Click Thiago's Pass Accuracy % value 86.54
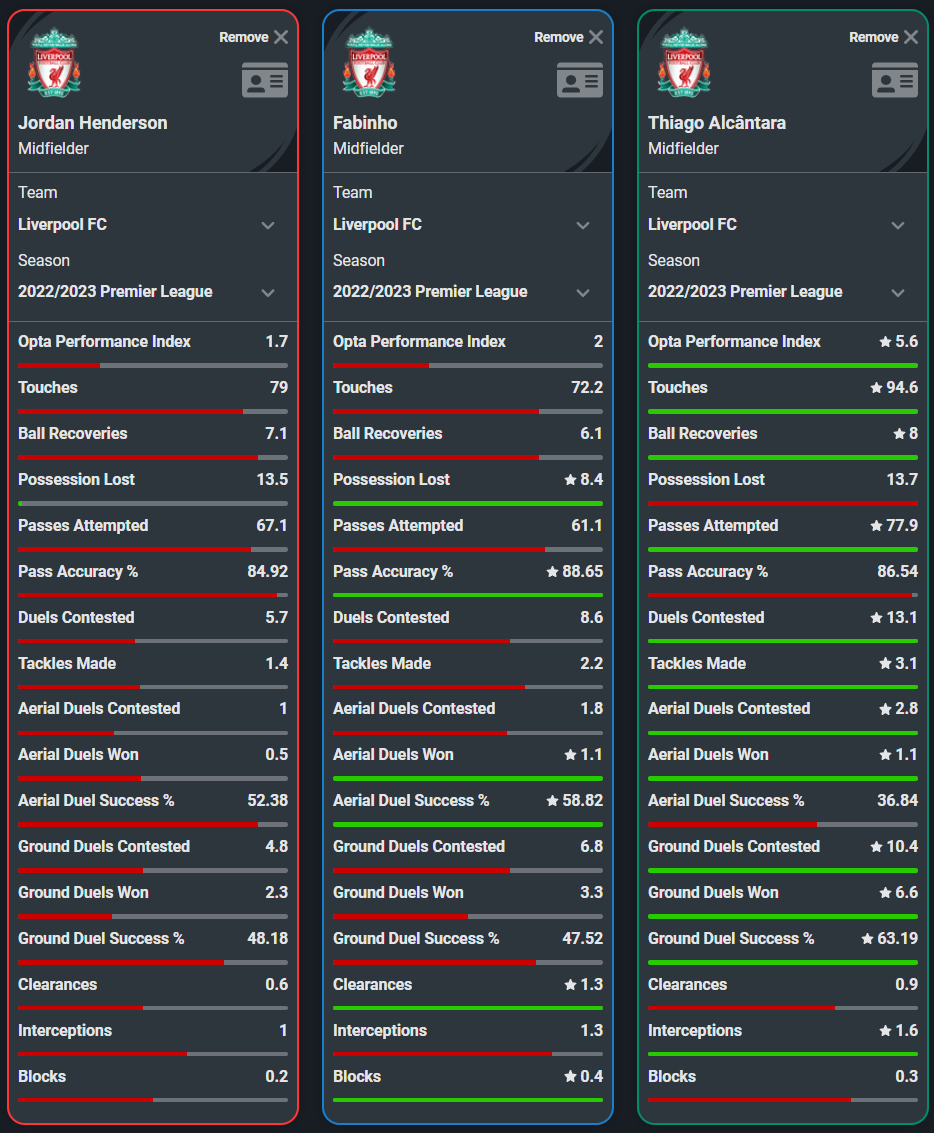 point(897,572)
